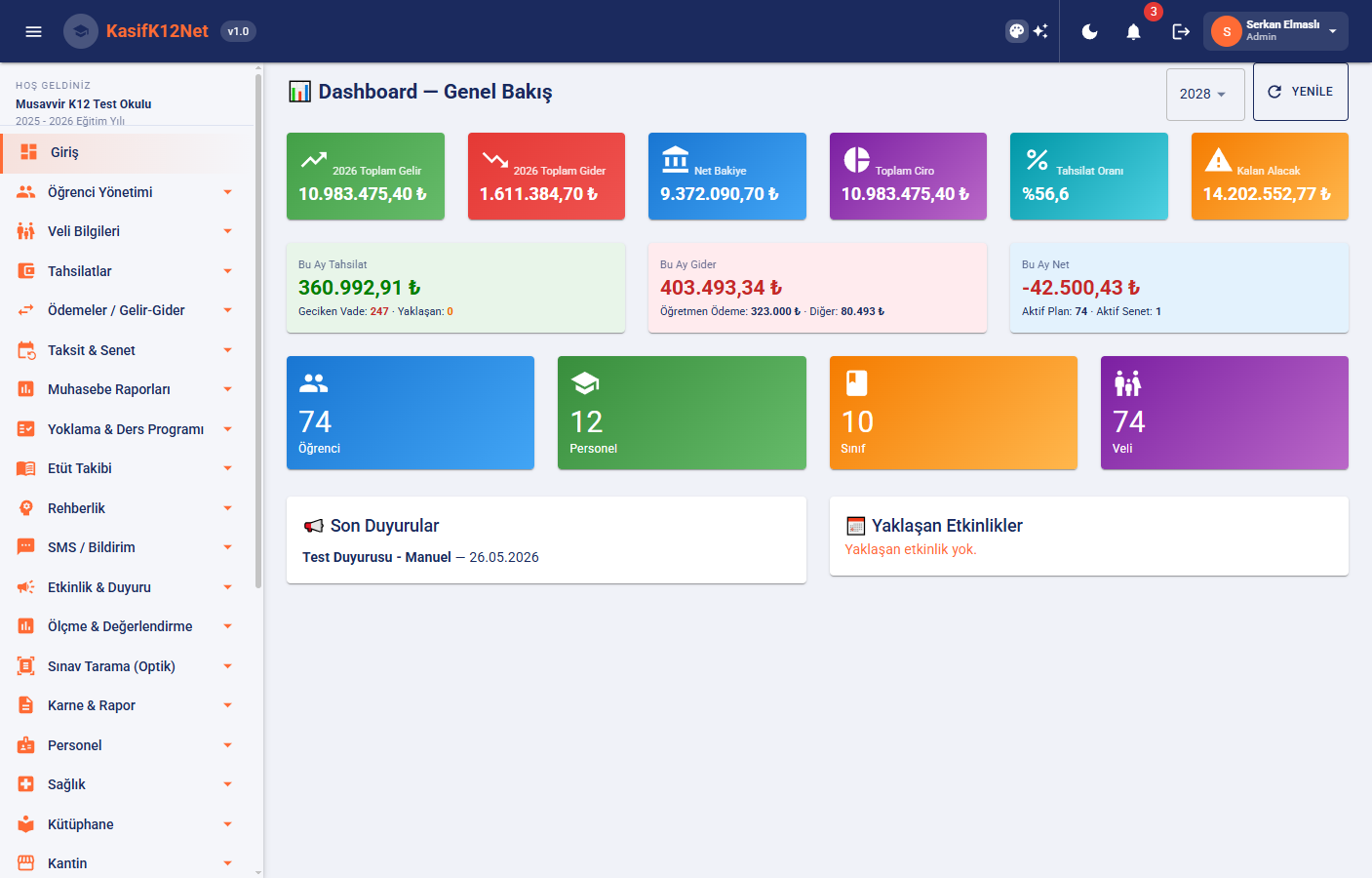
Task: Open the Tahsilatlar menu
Action: [x=127, y=271]
